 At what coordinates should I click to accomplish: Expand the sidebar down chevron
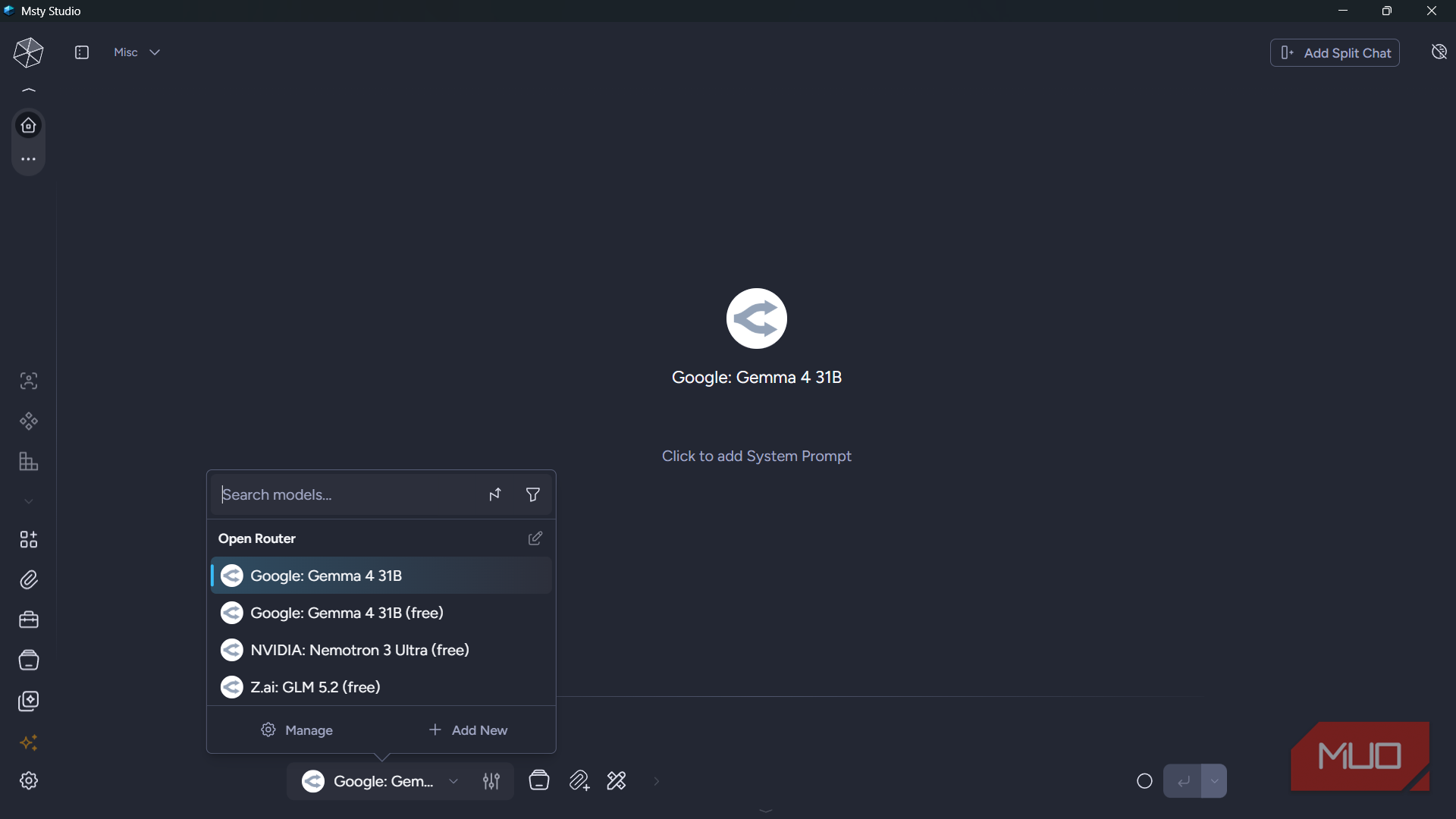(x=29, y=501)
